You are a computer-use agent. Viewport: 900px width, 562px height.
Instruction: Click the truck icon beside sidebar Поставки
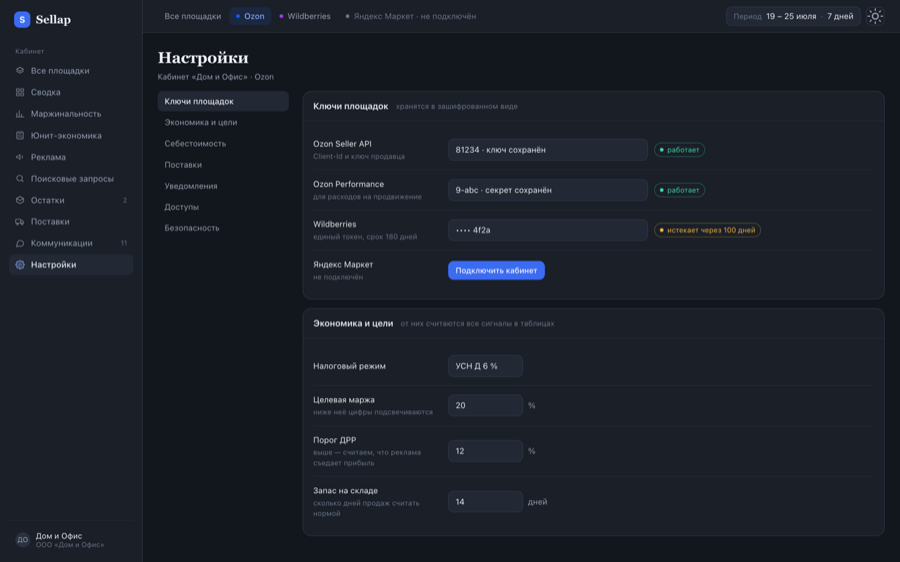pos(20,222)
